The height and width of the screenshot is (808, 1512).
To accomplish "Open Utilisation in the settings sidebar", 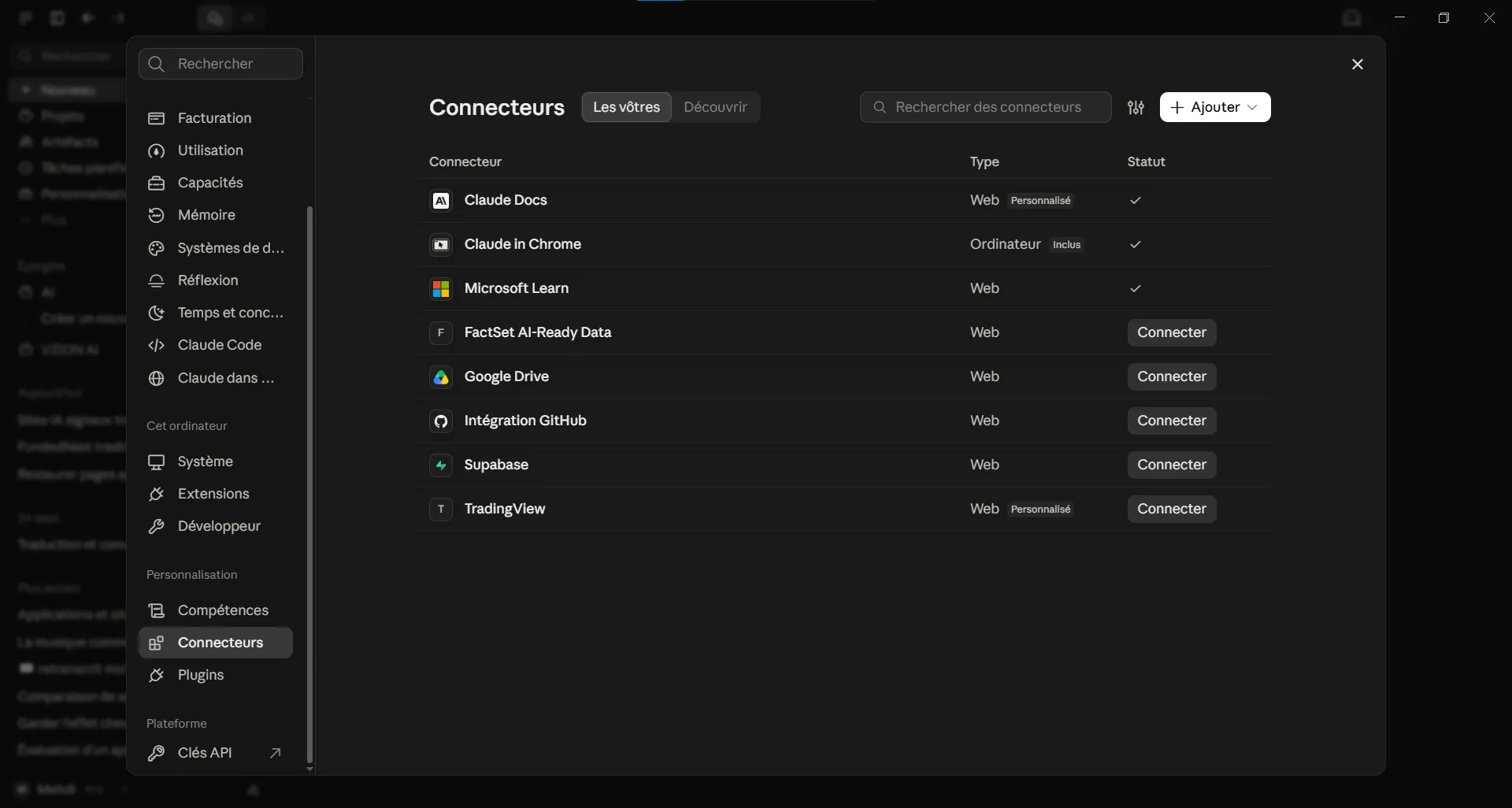I will tap(215, 150).
